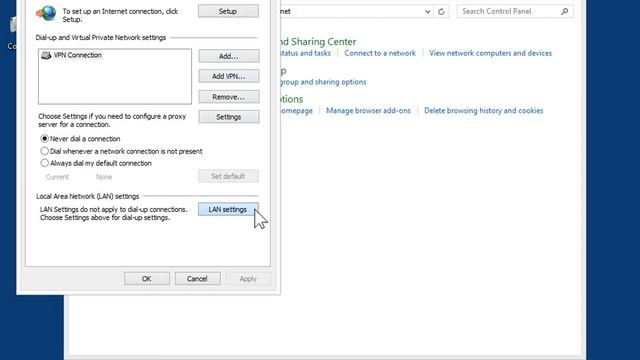This screenshot has height=360, width=640.
Task: Open Delete browsing history and cookies link
Action: (x=484, y=111)
